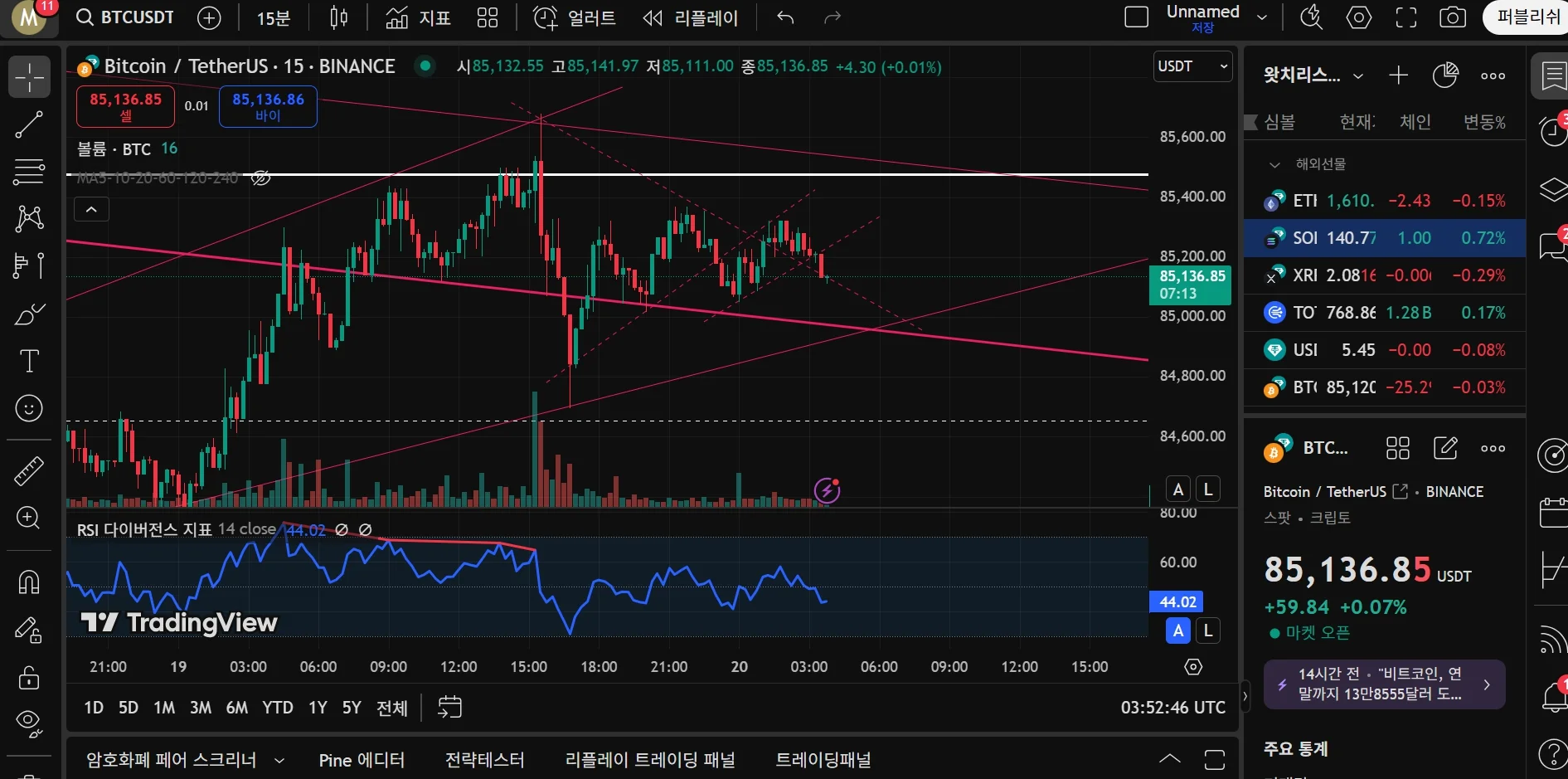Screen dimensions: 1568x779
Task: Open 암호화폐 페어 스크리너 dropdown
Action: click(x=186, y=760)
